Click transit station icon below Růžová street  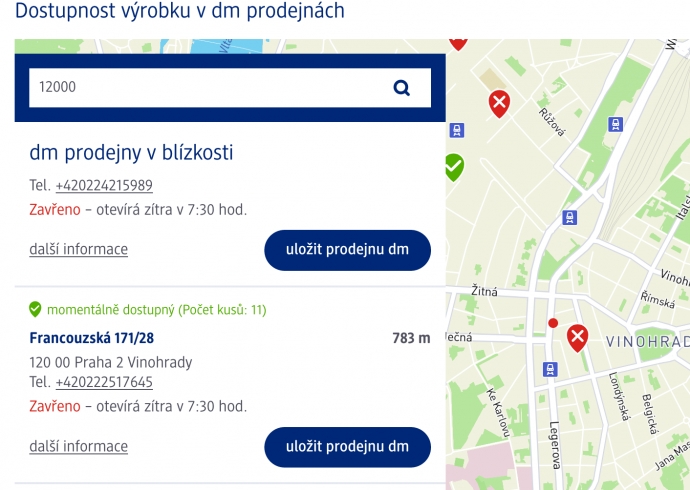coord(569,217)
